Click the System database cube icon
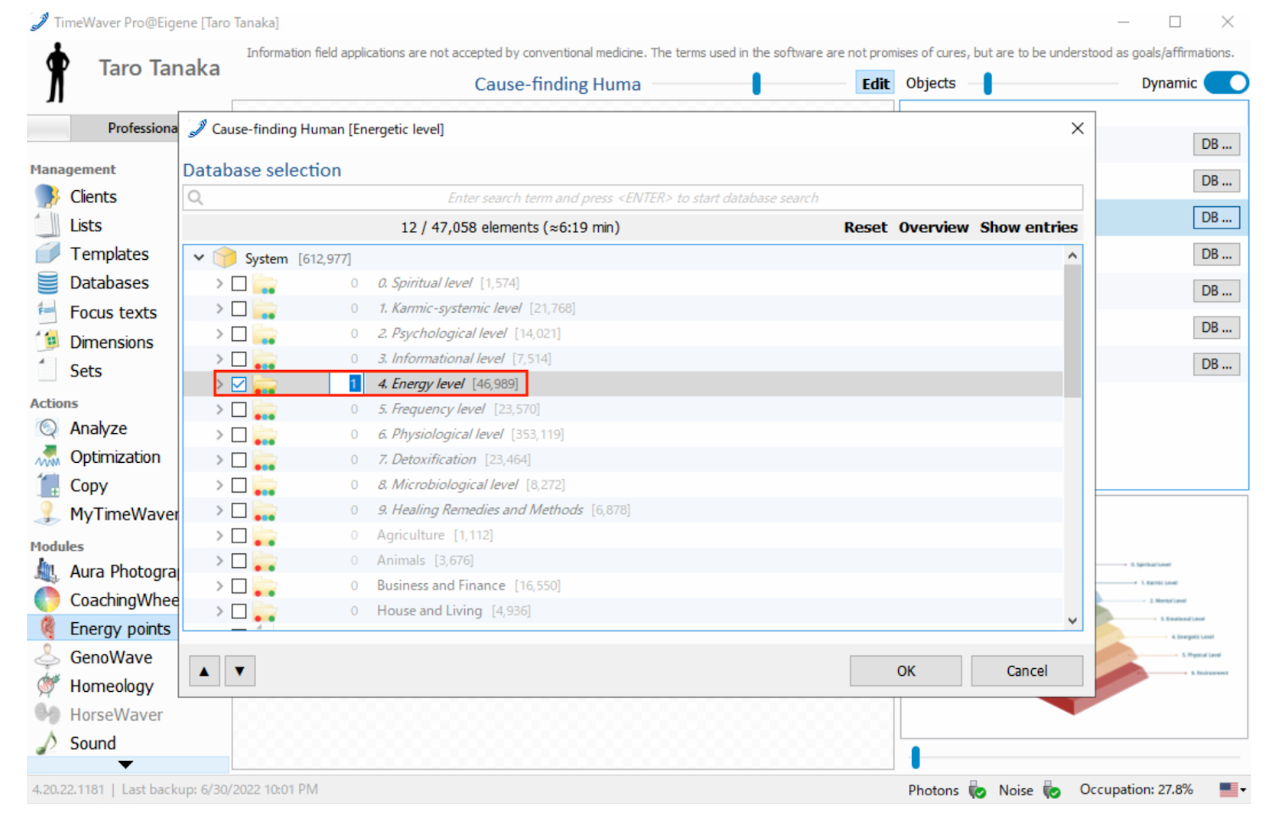This screenshot has width=1284, height=824. (x=225, y=258)
